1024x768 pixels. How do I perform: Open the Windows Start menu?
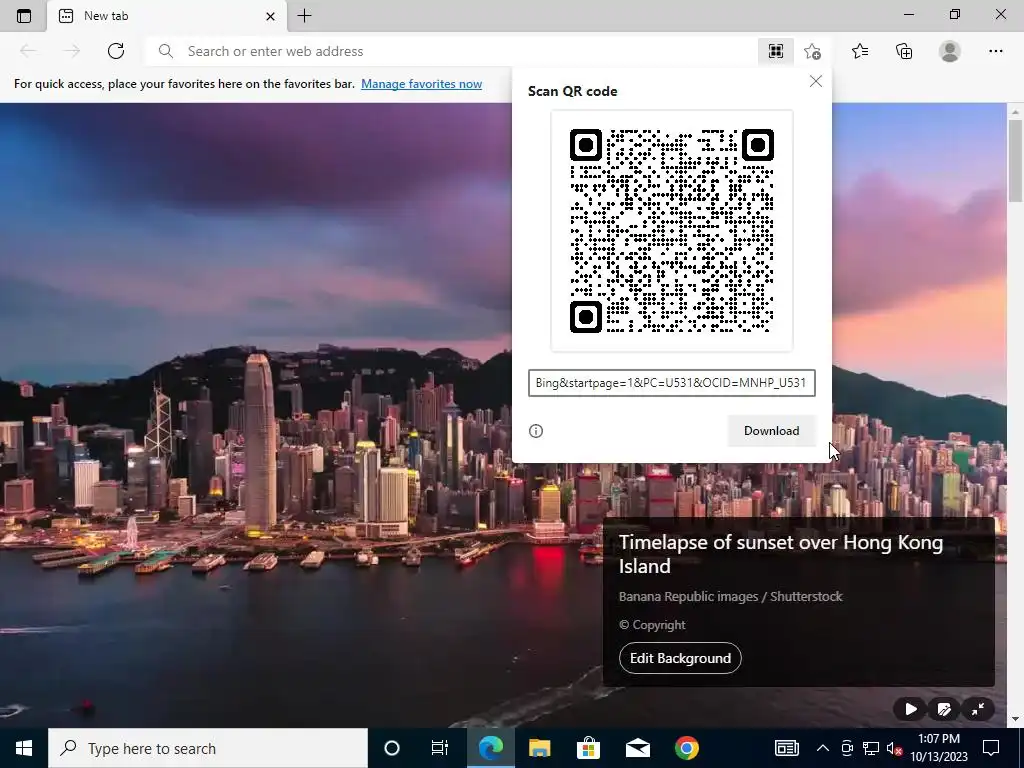tap(24, 748)
